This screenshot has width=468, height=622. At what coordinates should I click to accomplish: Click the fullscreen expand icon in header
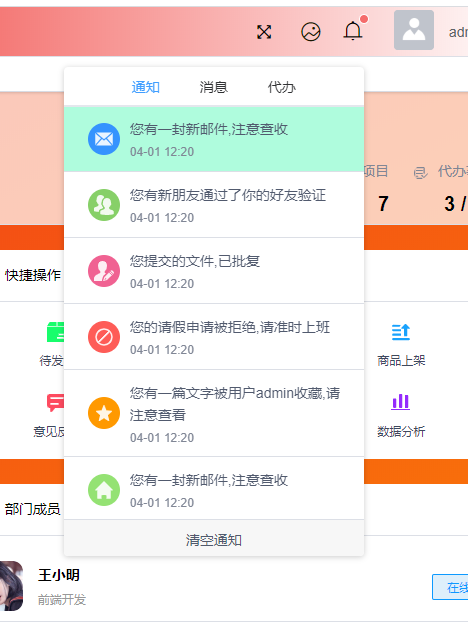(264, 32)
